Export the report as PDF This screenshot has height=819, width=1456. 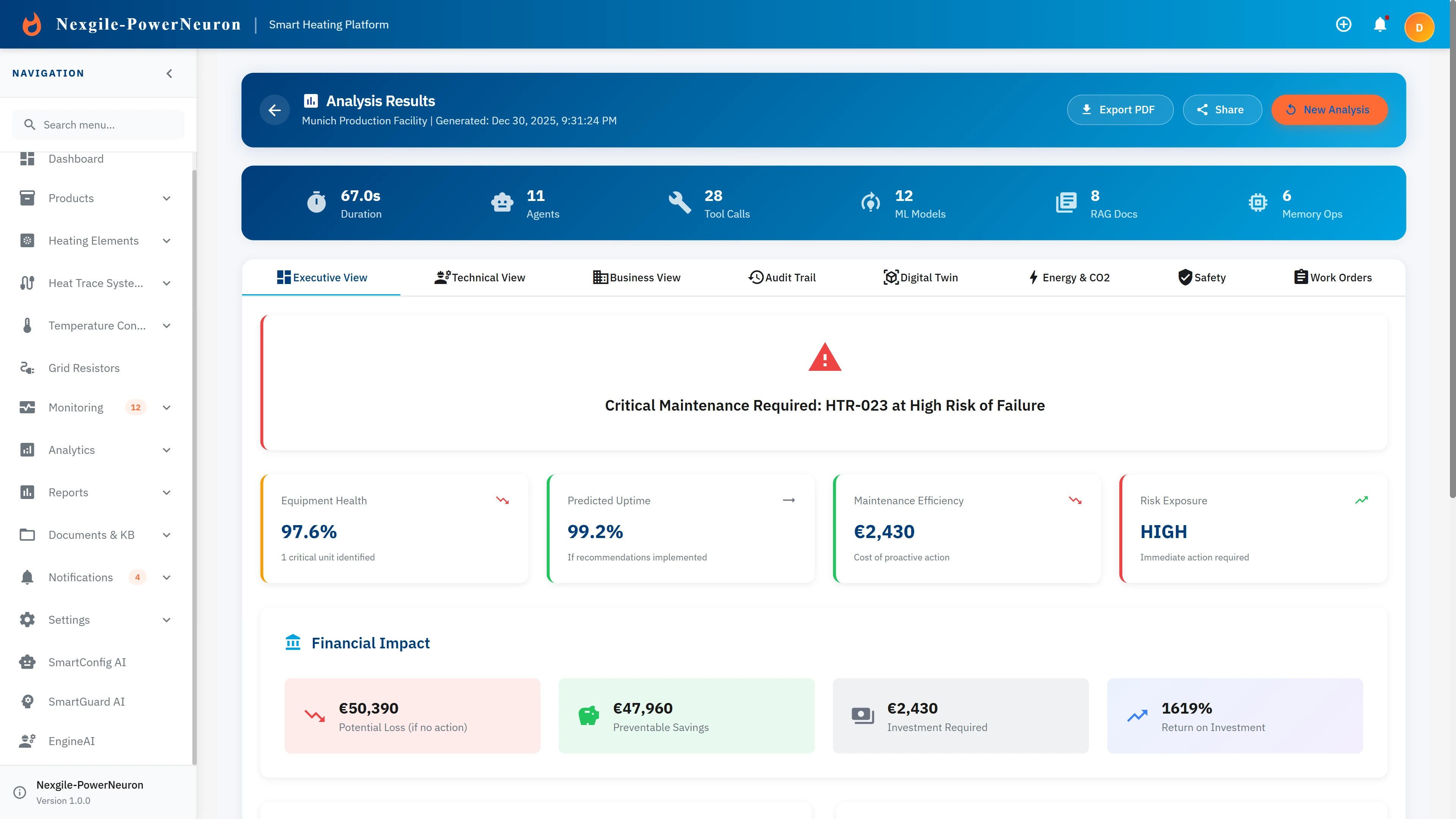coord(1120,110)
